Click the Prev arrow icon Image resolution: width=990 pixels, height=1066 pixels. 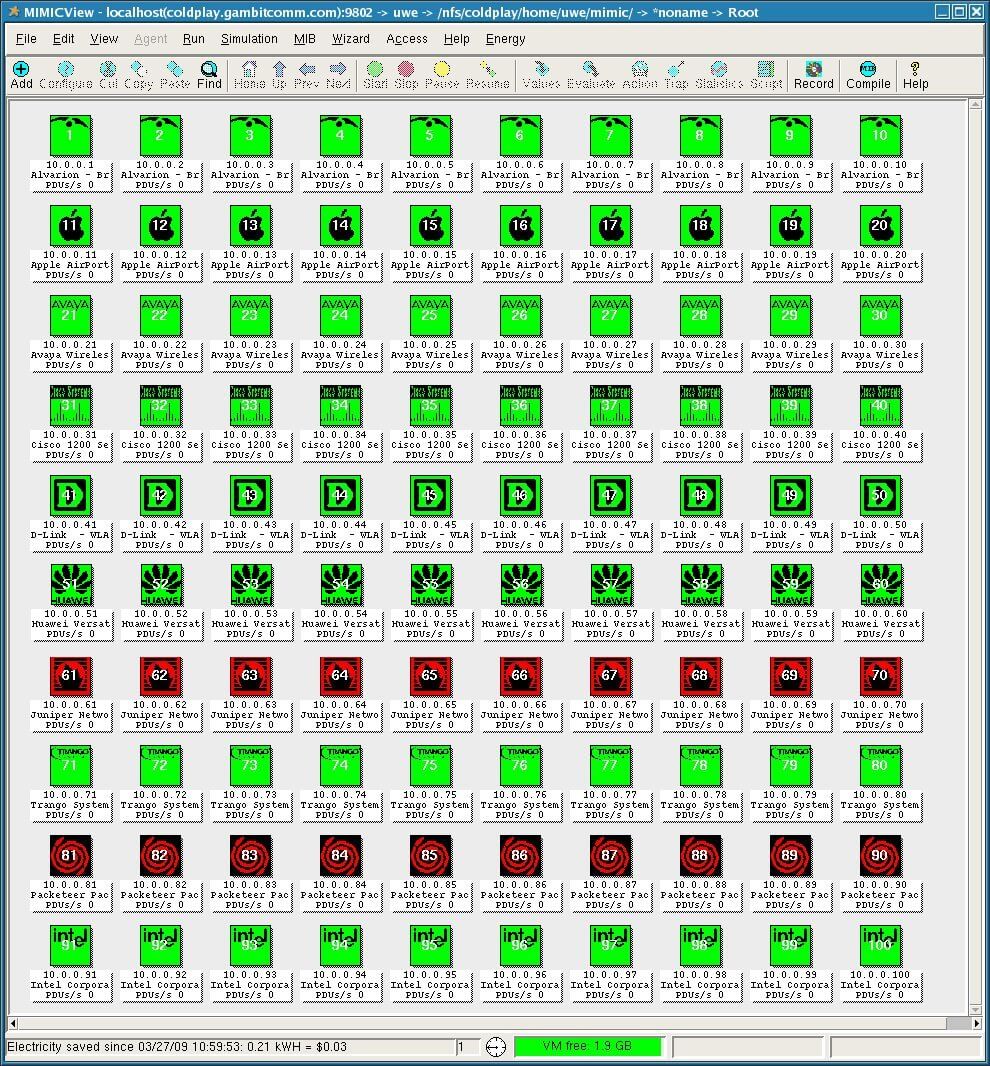click(307, 75)
